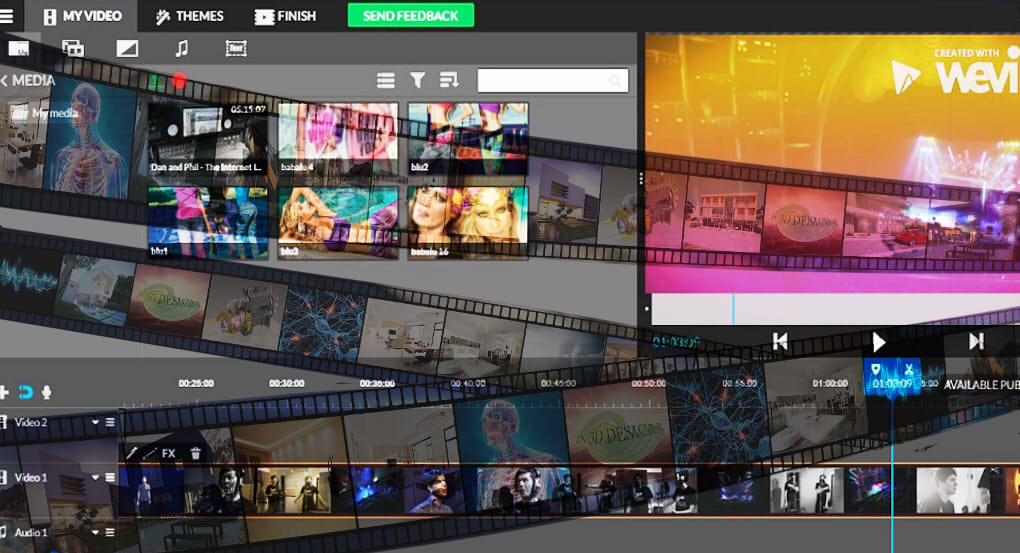This screenshot has width=1020, height=553.
Task: Switch media to list view
Action: tap(386, 81)
